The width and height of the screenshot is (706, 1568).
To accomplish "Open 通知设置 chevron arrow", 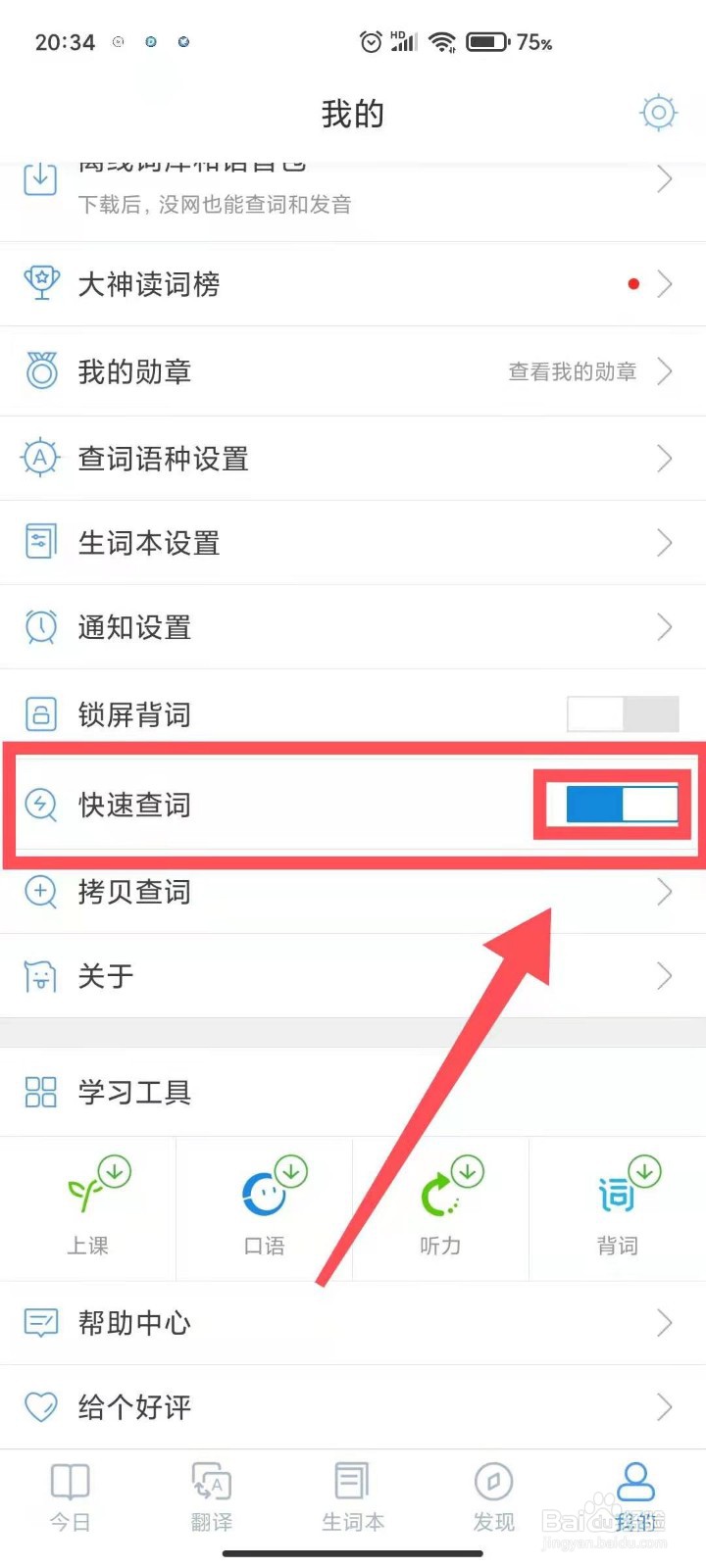I will coord(664,626).
